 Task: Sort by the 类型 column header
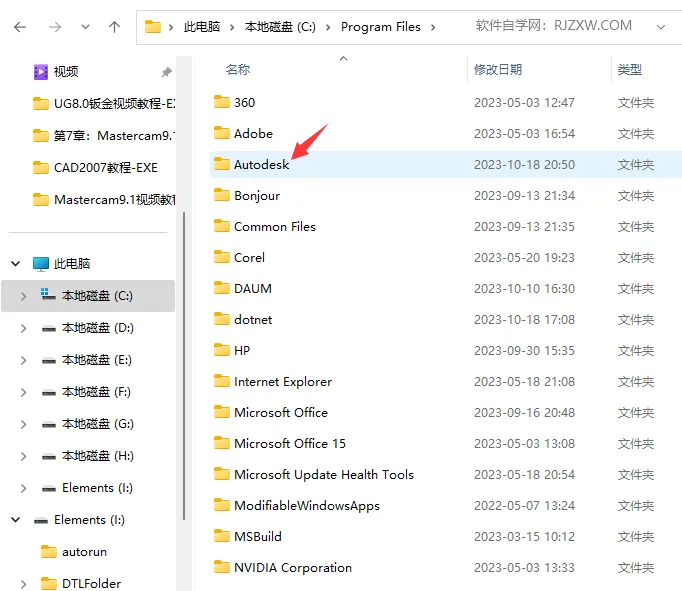(x=630, y=70)
